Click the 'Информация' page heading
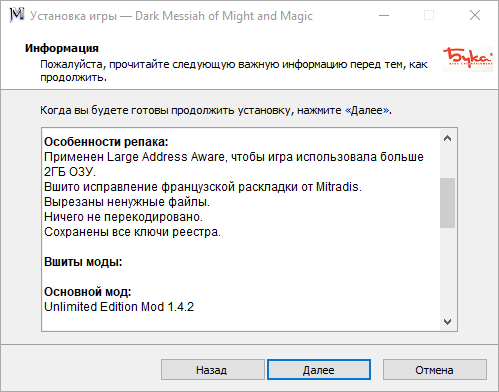The width and height of the screenshot is (499, 392). pos(62,48)
